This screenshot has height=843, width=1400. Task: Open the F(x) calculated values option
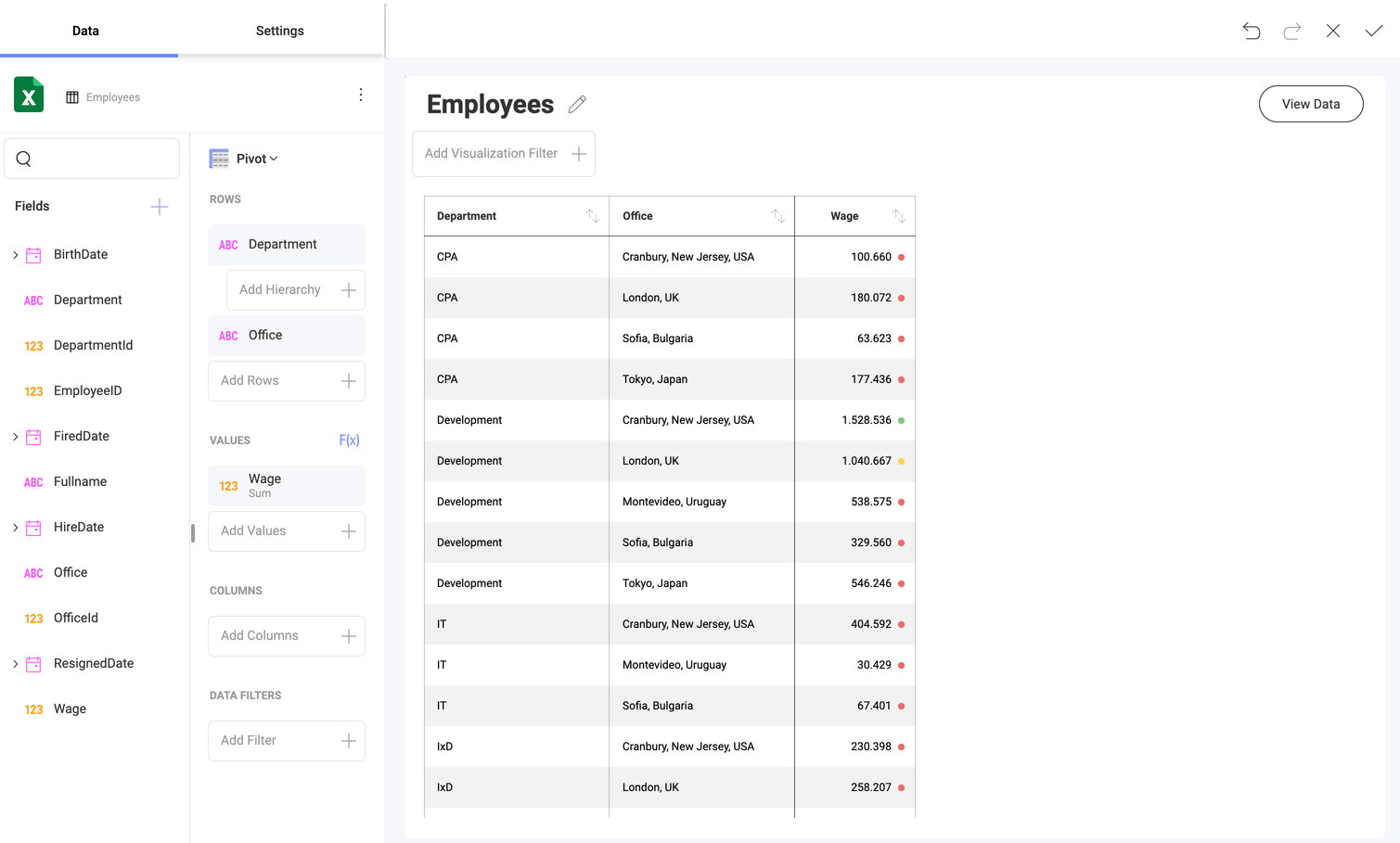pyautogui.click(x=349, y=441)
